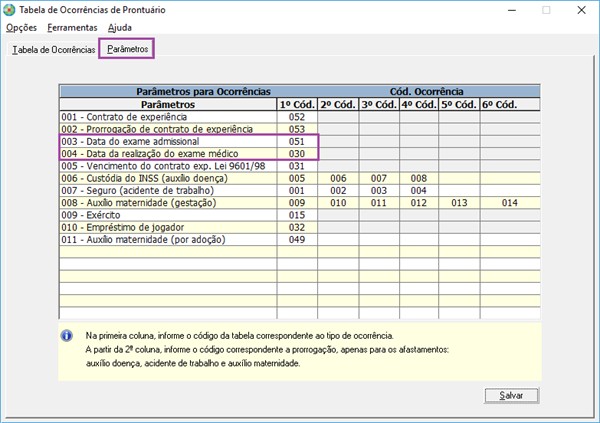Click code cell 032 for Empréstimo de jogador

[x=297, y=227]
